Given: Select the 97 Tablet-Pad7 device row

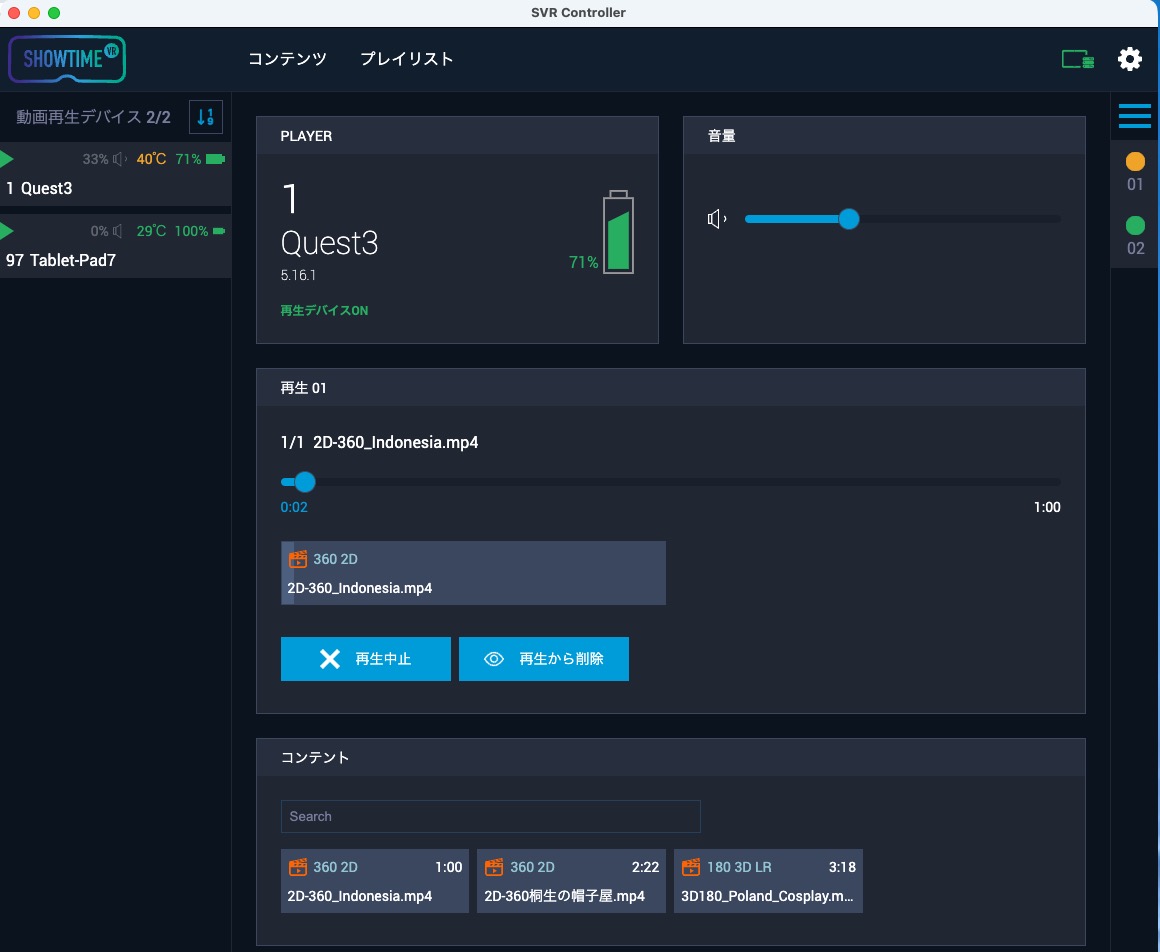Looking at the screenshot, I should tap(115, 246).
